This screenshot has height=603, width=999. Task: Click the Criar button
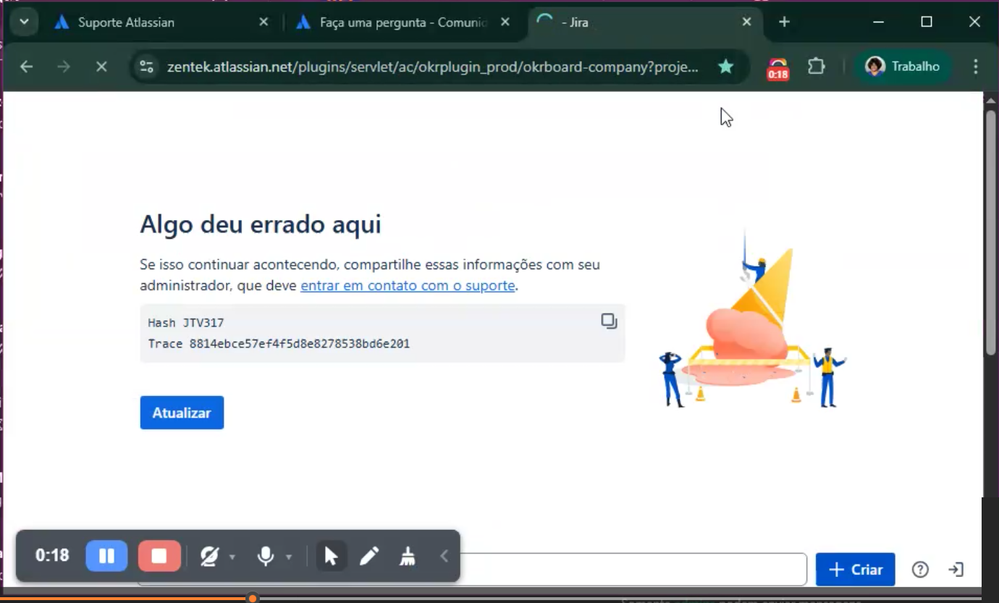pos(855,569)
